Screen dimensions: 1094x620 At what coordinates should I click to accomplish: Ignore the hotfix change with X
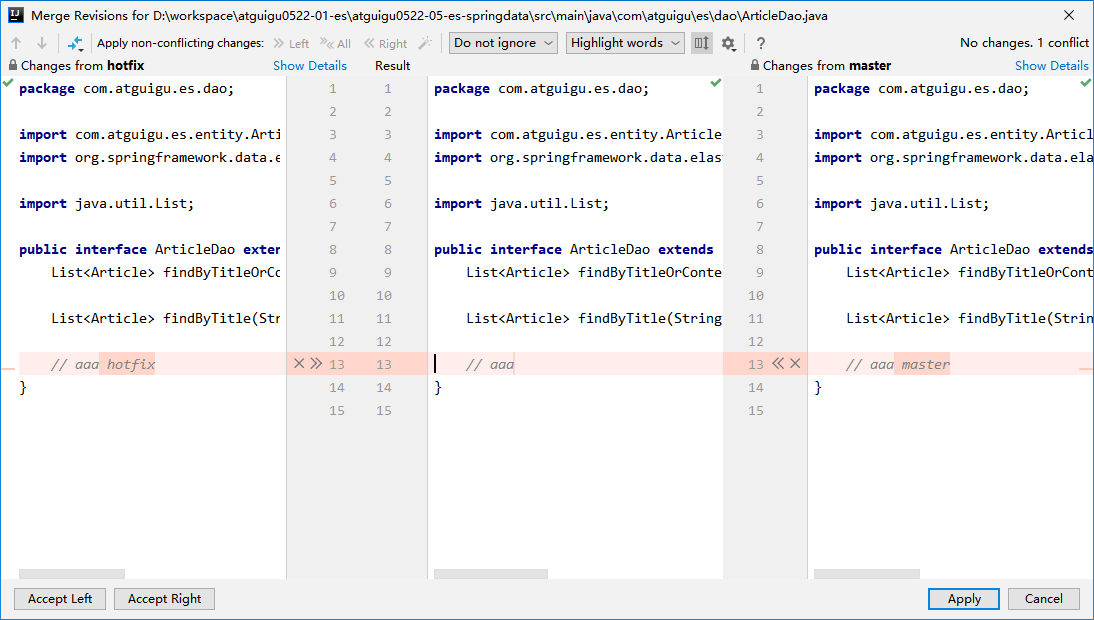click(x=298, y=364)
